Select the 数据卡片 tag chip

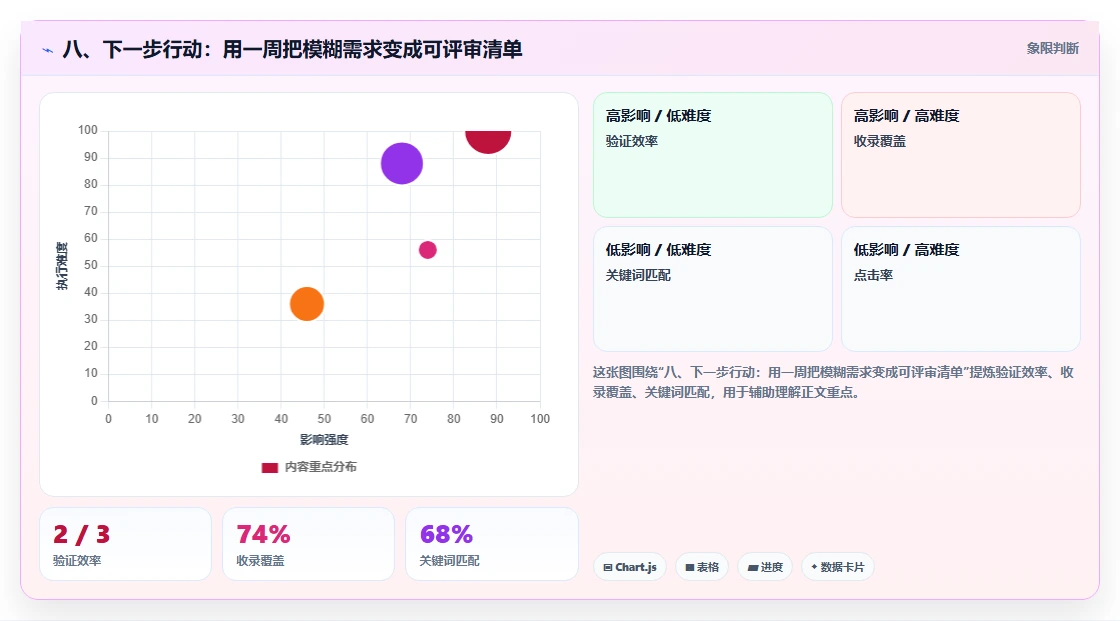coord(838,567)
